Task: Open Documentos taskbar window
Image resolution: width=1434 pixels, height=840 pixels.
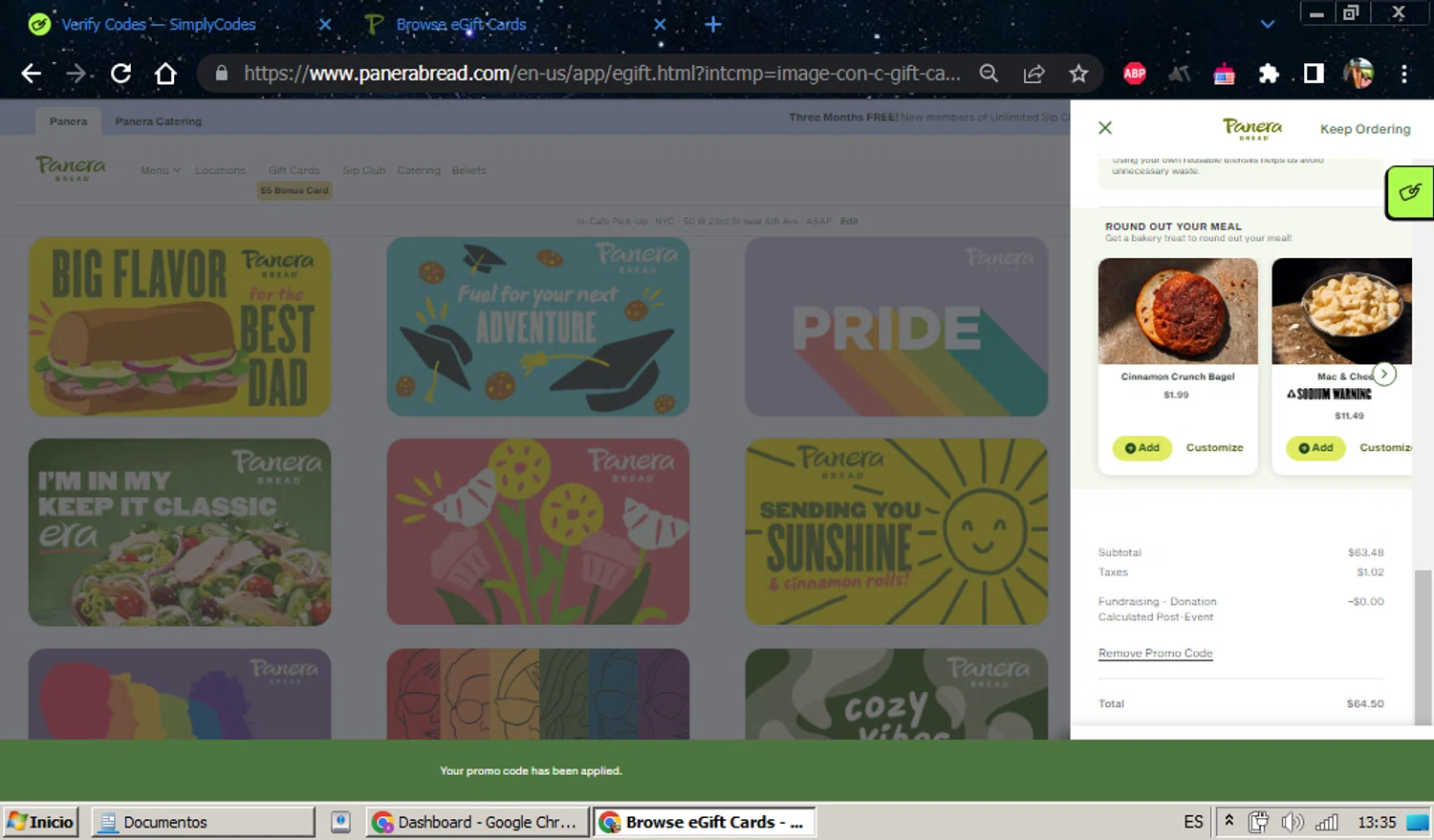Action: point(203,822)
